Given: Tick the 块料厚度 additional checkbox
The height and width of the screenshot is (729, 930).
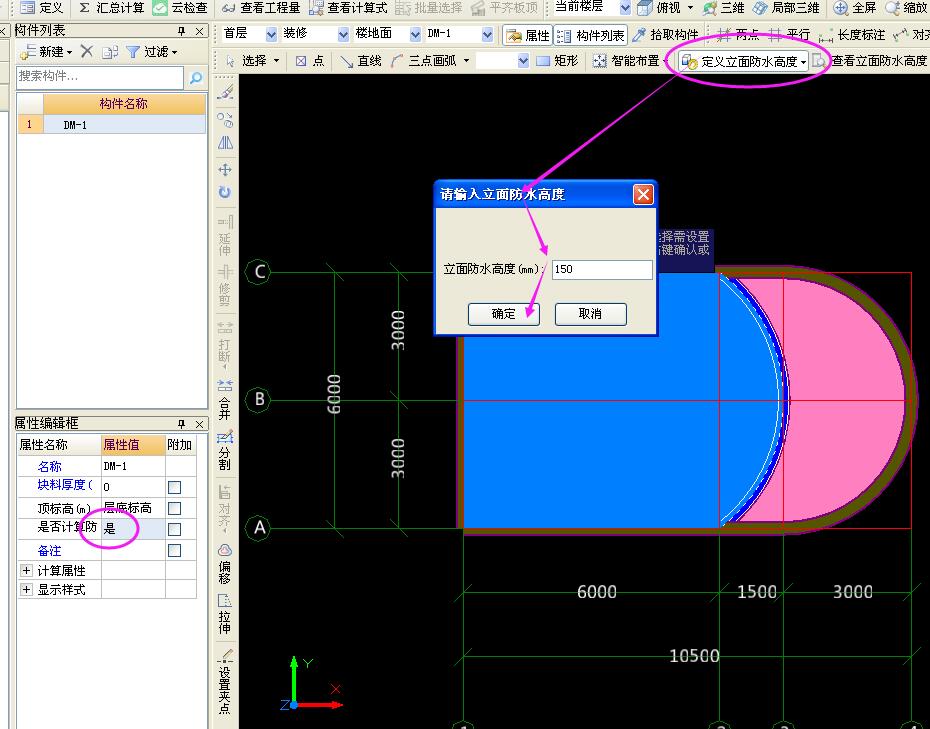Looking at the screenshot, I should pyautogui.click(x=175, y=486).
